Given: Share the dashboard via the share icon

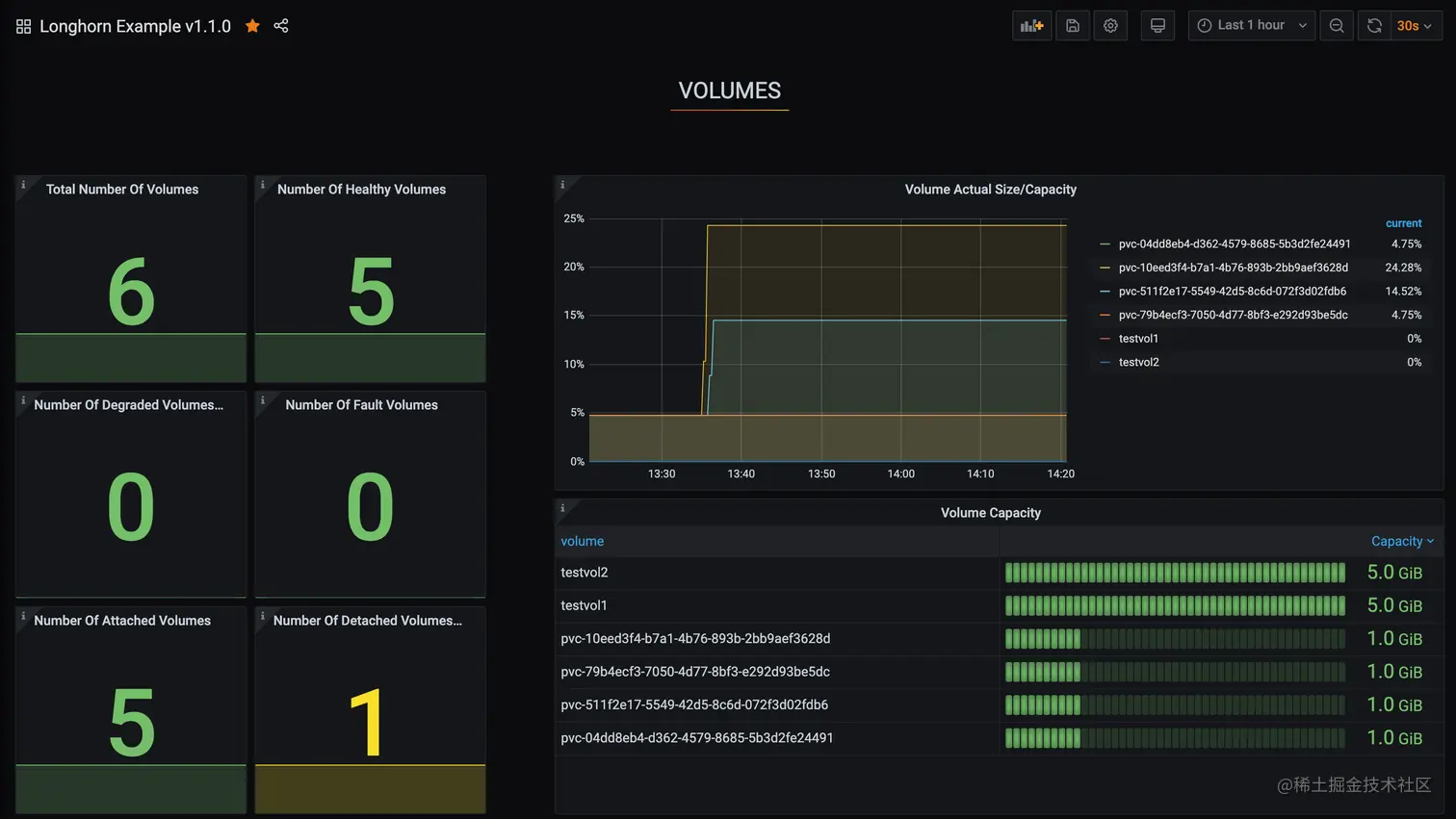Looking at the screenshot, I should [x=280, y=26].
